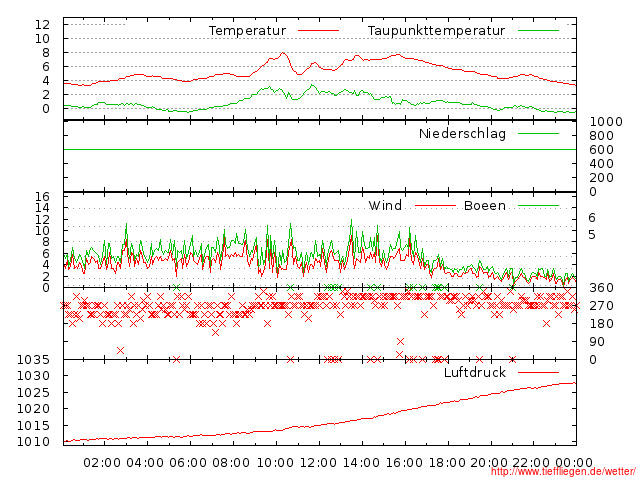Click the red Luftdruck legend line sample
Image resolution: width=640 pixels, height=480 pixels.
pyautogui.click(x=538, y=372)
